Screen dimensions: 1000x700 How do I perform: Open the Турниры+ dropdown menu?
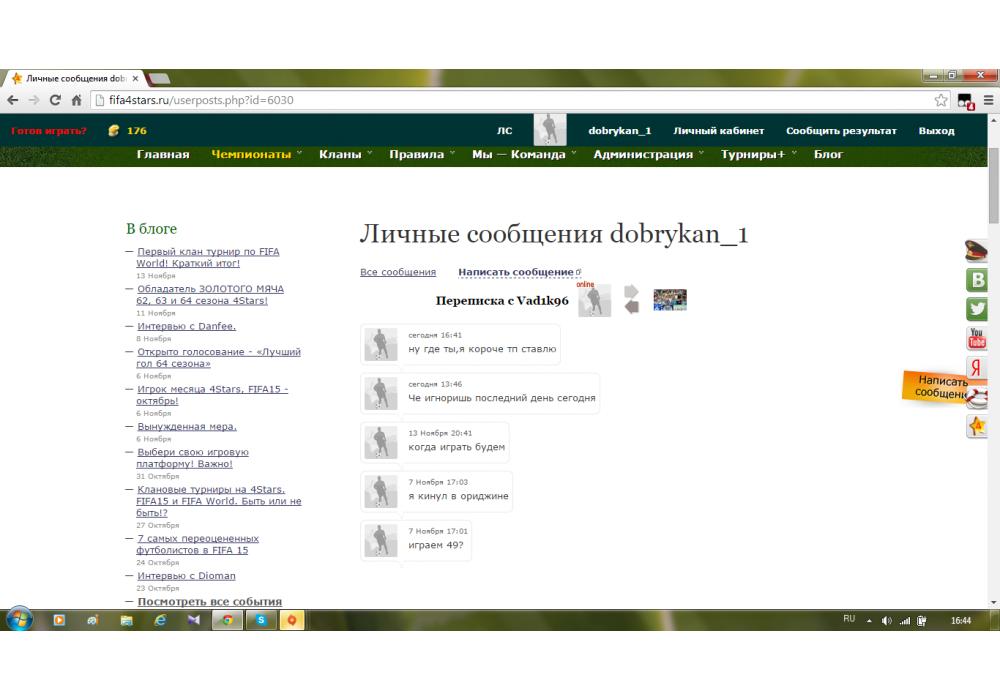753,154
